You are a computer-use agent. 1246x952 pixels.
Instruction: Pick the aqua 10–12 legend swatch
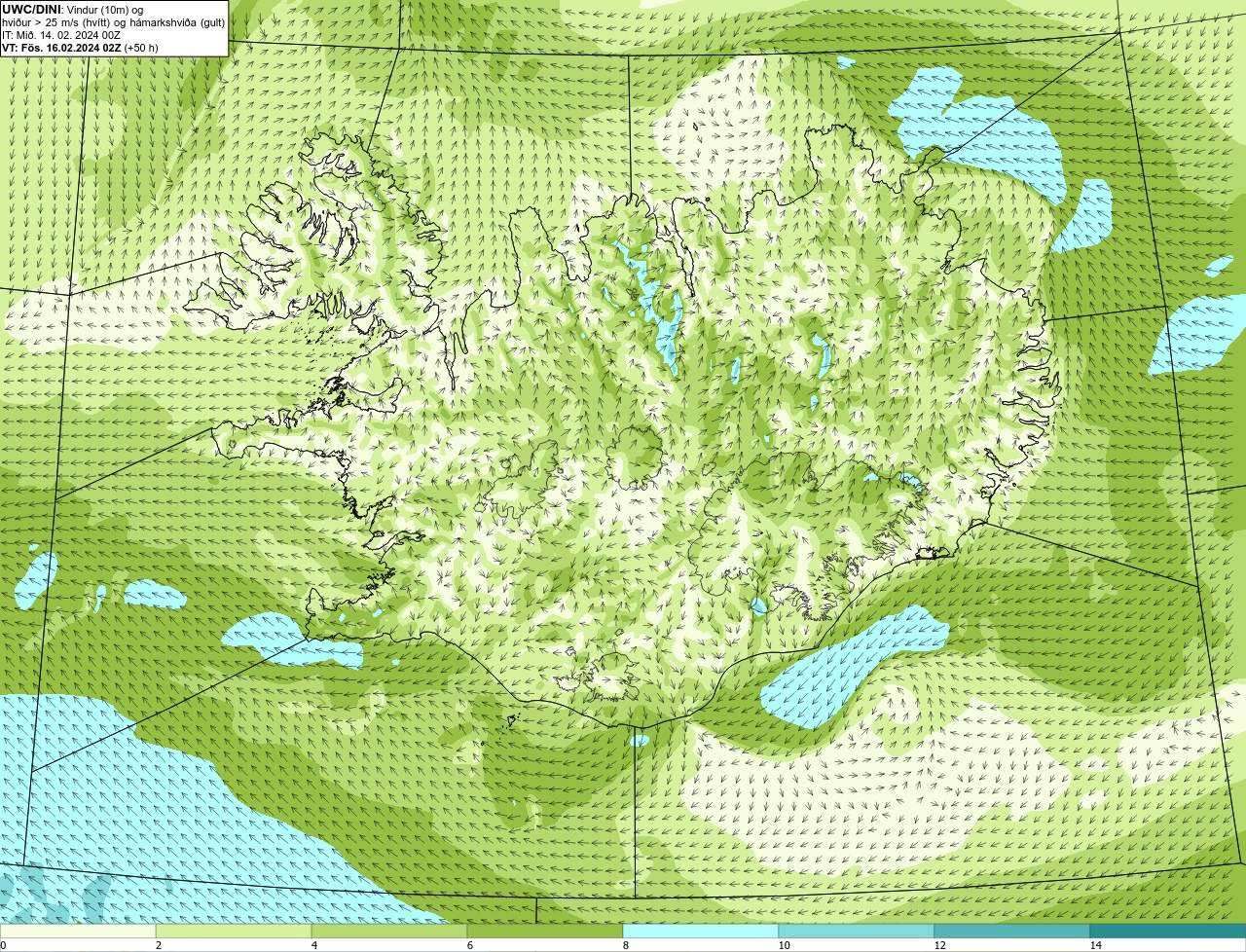857,931
